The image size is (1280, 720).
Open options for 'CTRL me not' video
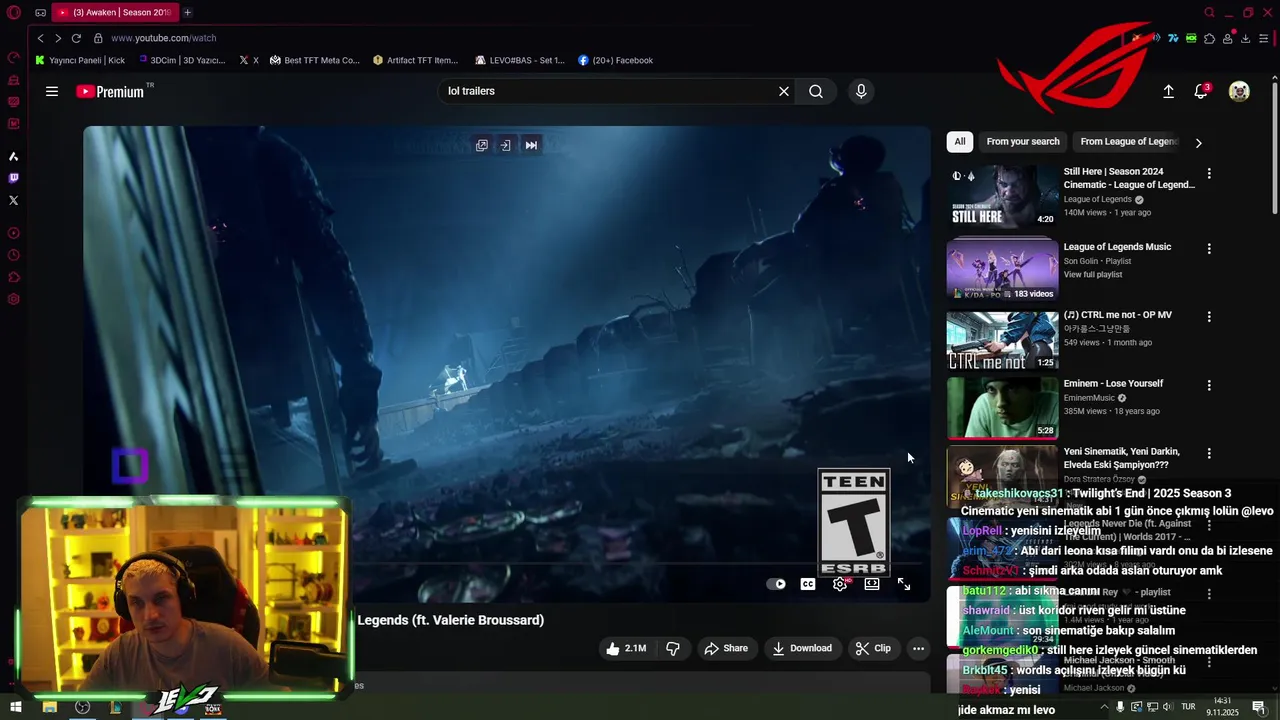(x=1209, y=316)
